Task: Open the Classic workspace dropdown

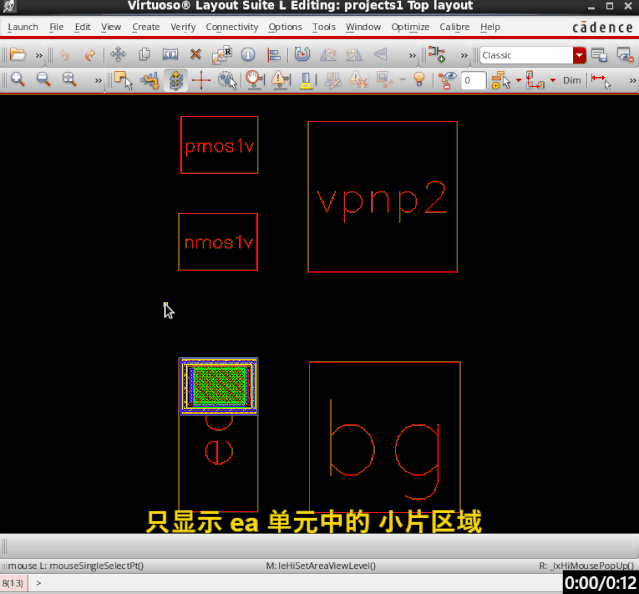Action: pos(579,55)
